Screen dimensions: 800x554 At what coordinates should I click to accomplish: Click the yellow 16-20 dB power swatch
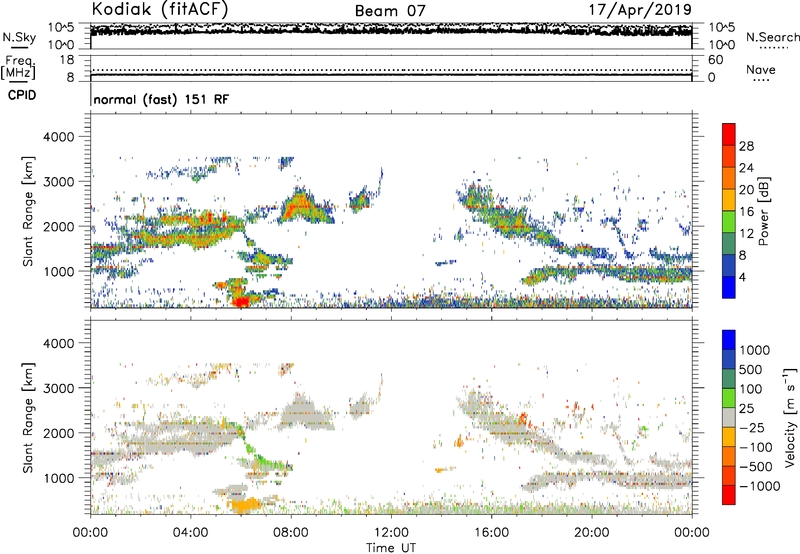point(729,200)
